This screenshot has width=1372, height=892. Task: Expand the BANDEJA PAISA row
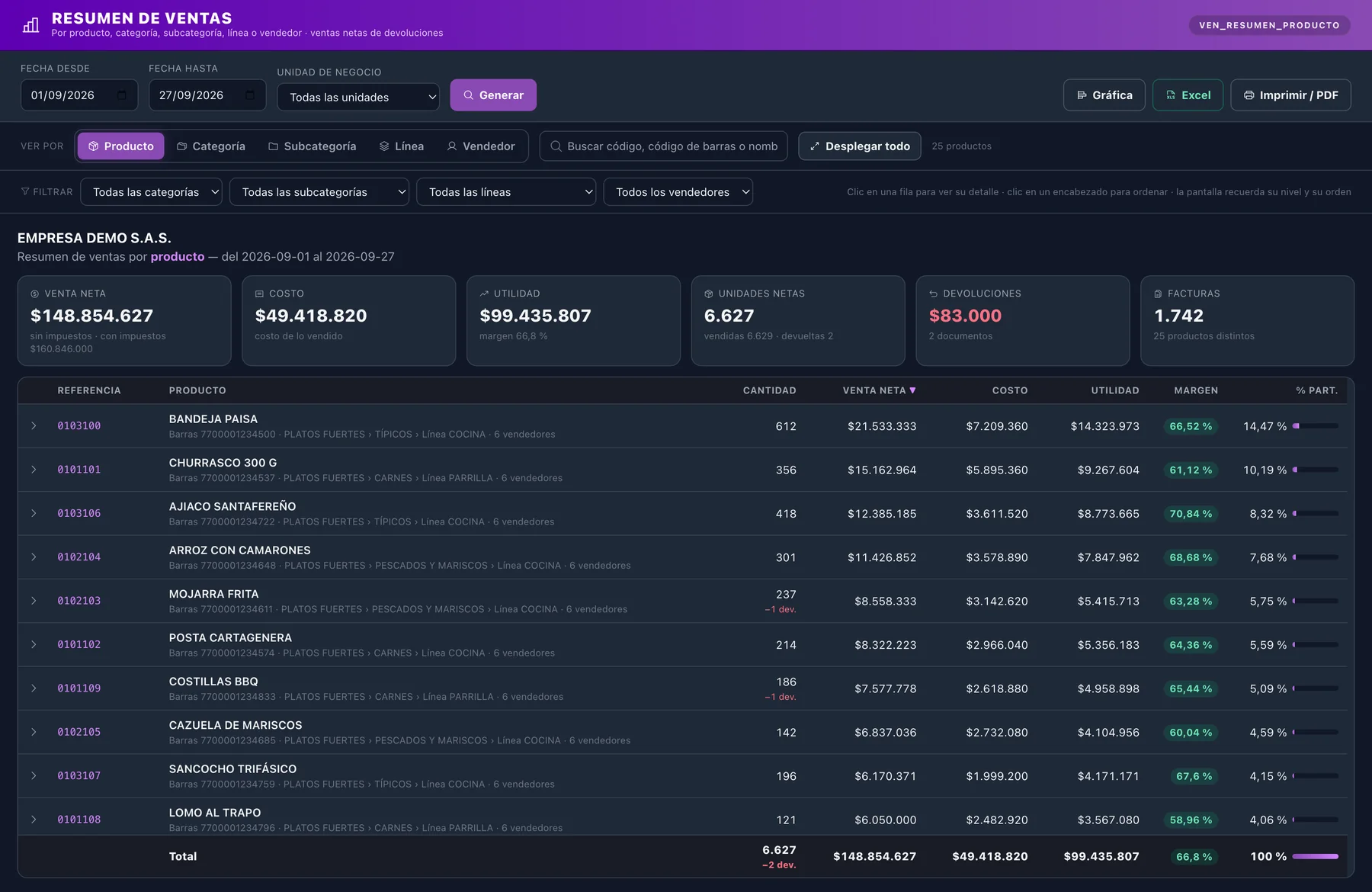(x=34, y=426)
